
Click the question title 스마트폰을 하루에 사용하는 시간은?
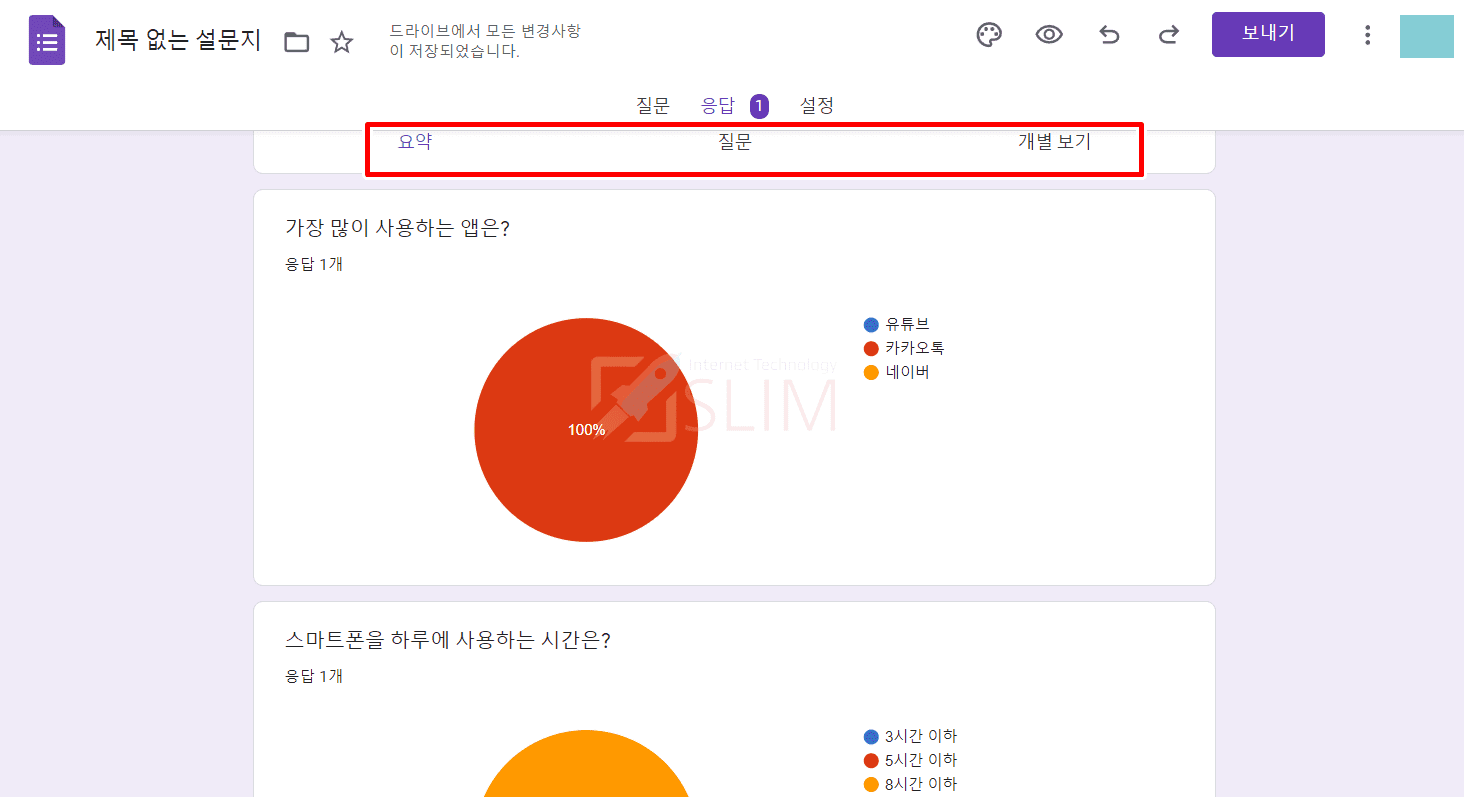(x=448, y=640)
